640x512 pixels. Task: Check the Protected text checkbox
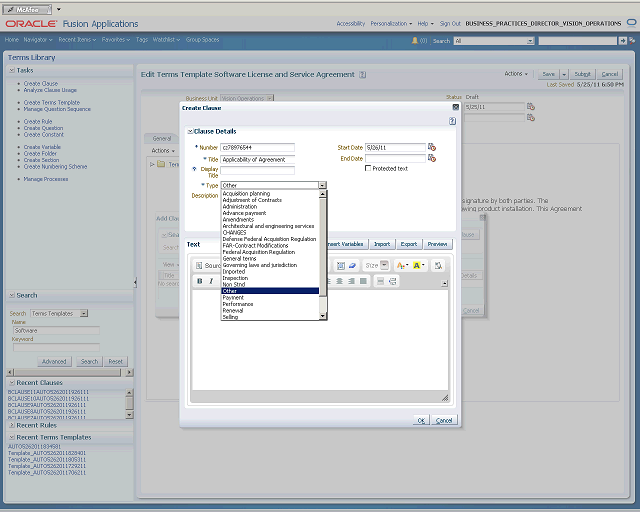click(368, 168)
